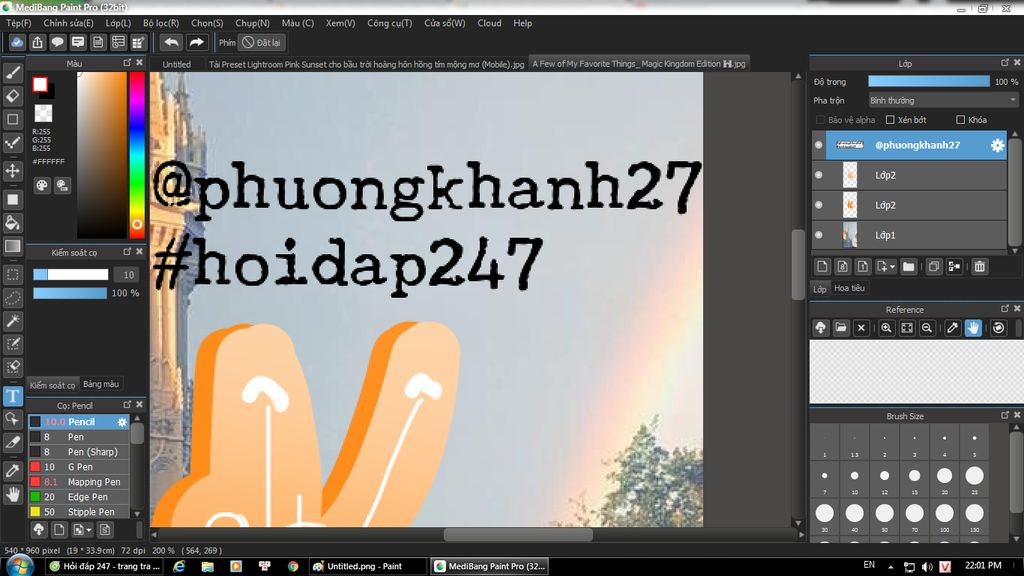Select the Edge Pen brush
1024x576 pixels.
pyautogui.click(x=78, y=497)
